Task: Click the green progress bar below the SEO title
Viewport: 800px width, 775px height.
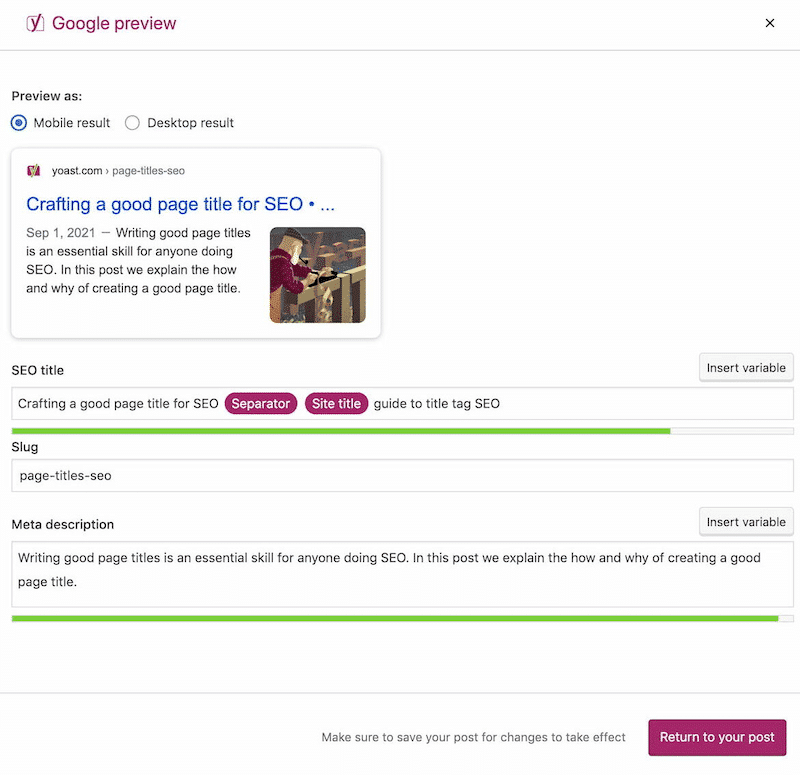Action: (x=340, y=430)
